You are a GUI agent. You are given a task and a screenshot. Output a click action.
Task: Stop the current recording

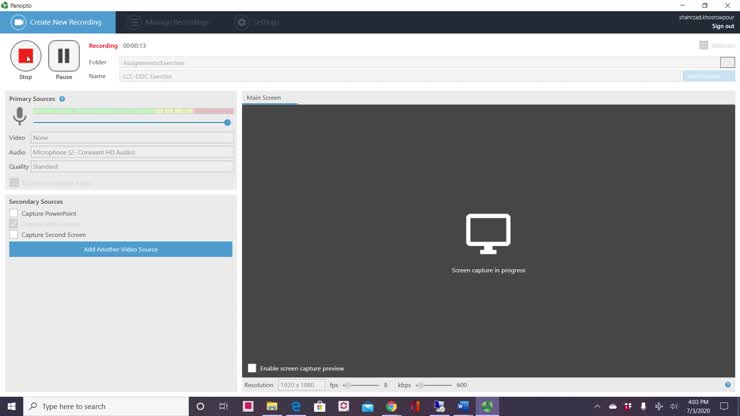pos(26,56)
